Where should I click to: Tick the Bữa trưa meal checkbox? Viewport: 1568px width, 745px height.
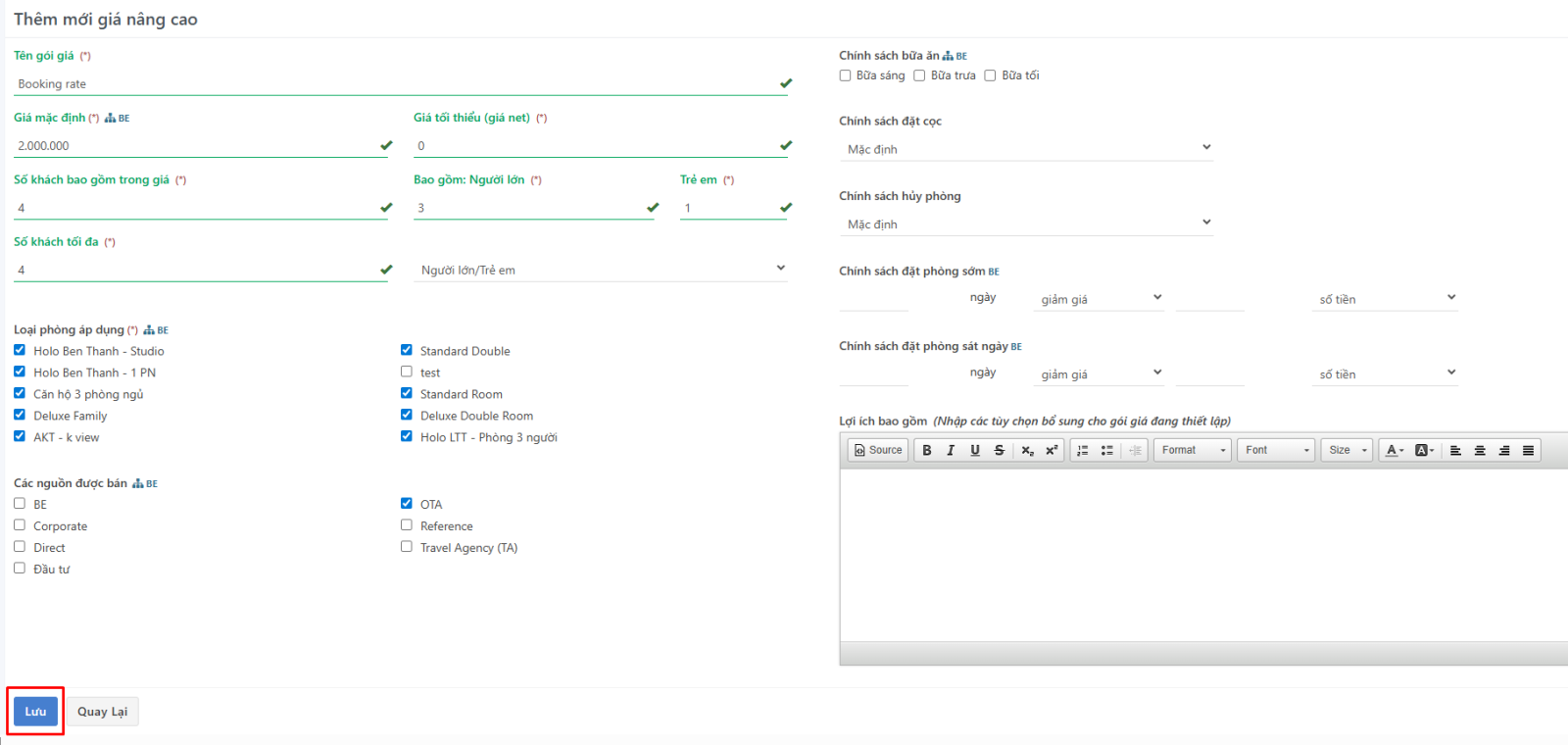(x=919, y=75)
